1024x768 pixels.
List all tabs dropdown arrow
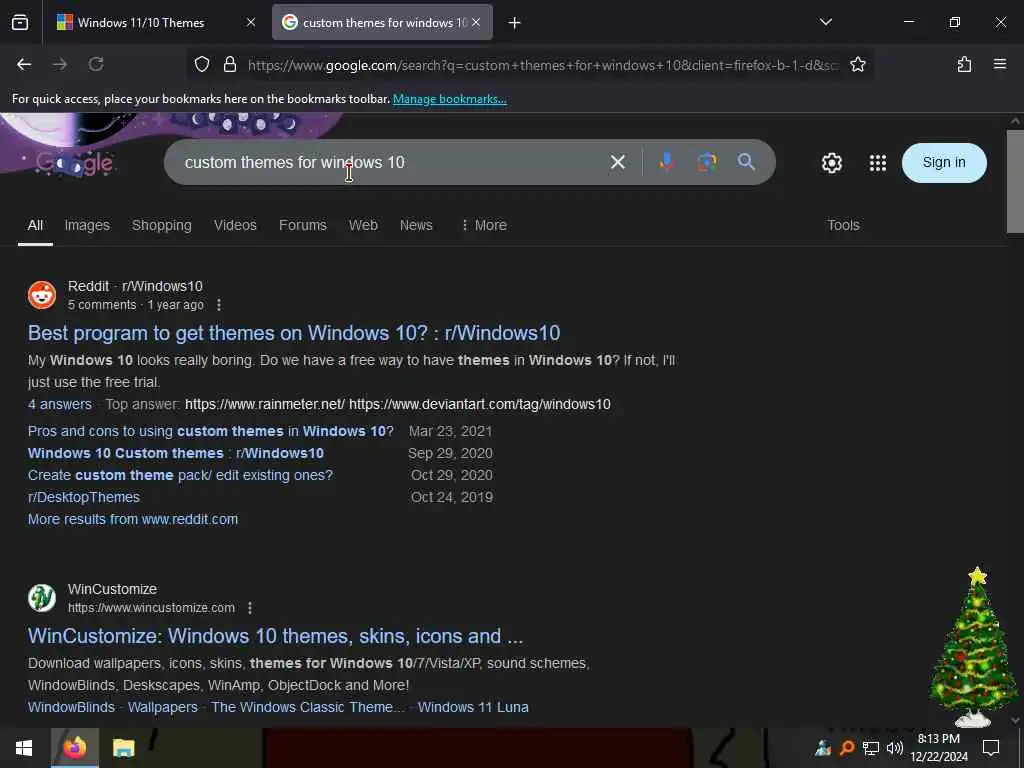[x=825, y=22]
